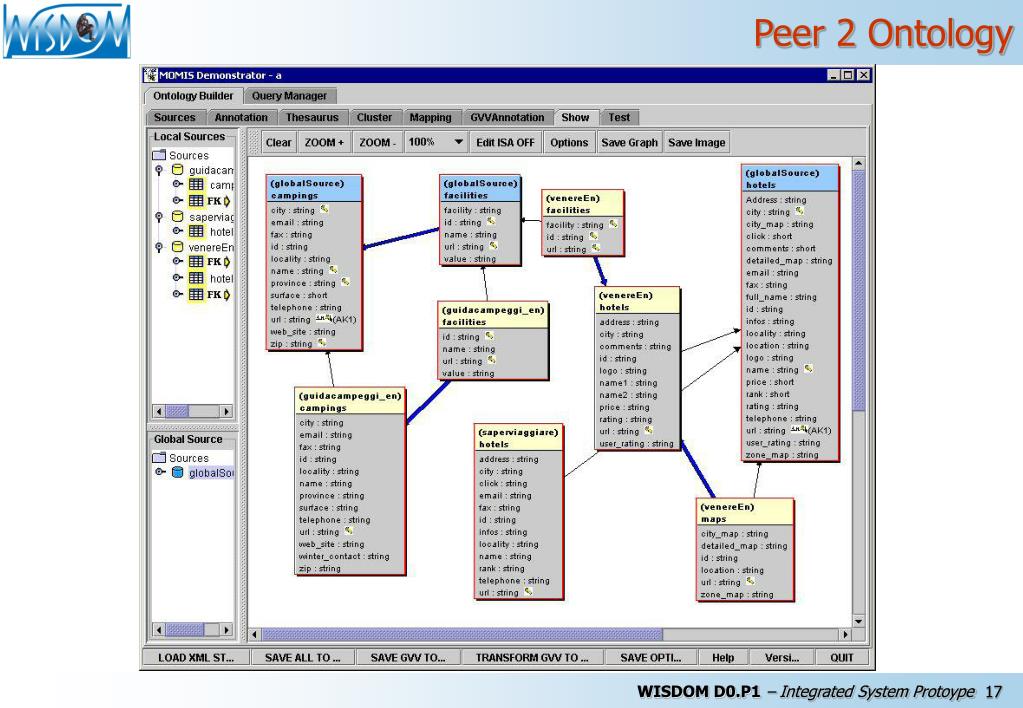
Task: Click the Clear button
Action: click(279, 142)
